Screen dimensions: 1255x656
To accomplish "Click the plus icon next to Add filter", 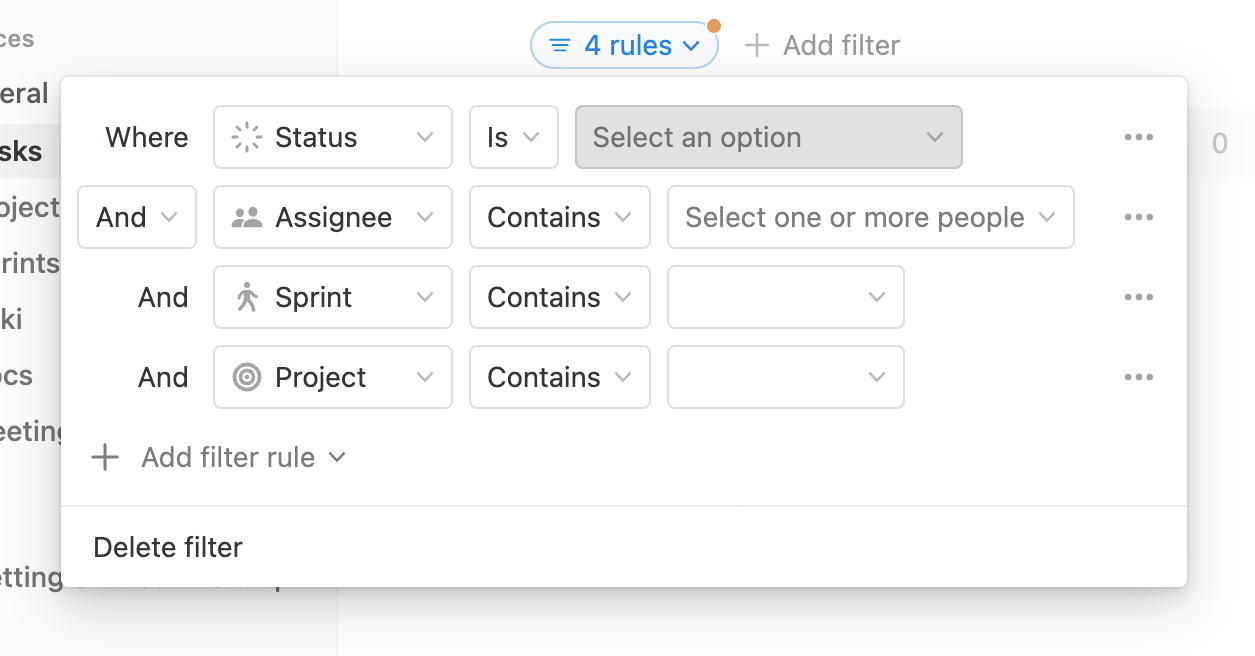I will 757,45.
